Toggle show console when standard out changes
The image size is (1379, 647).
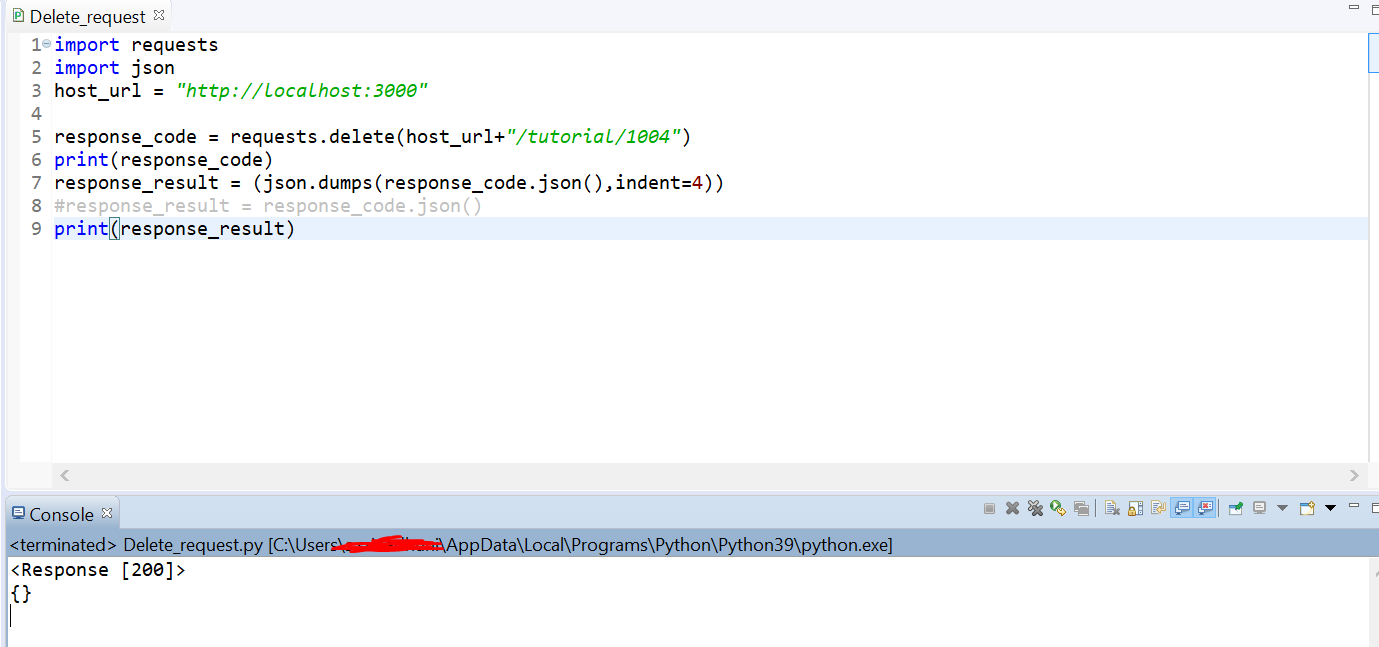pos(1182,508)
